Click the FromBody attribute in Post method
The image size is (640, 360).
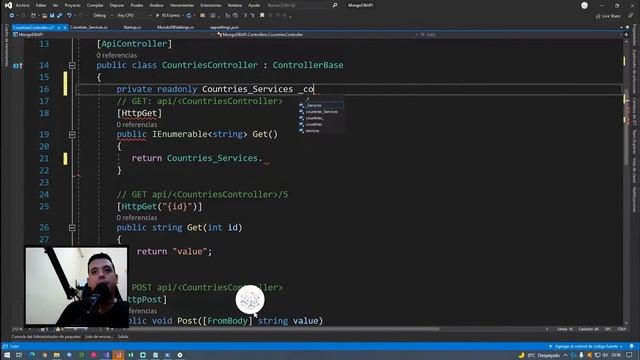(227, 321)
